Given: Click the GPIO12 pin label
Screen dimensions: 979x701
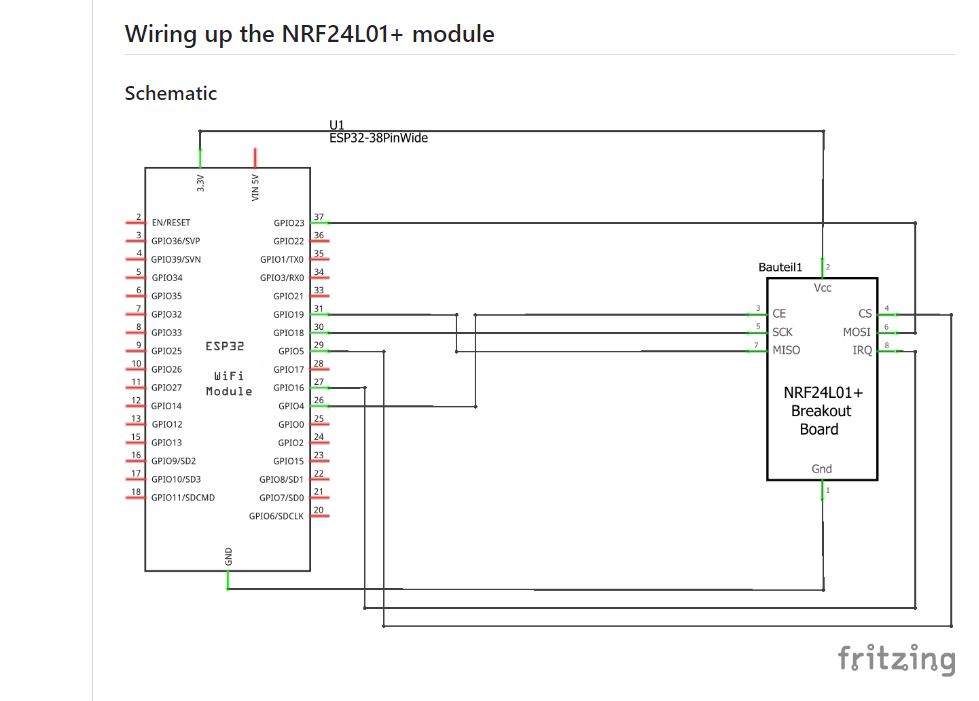Looking at the screenshot, I should tap(167, 424).
